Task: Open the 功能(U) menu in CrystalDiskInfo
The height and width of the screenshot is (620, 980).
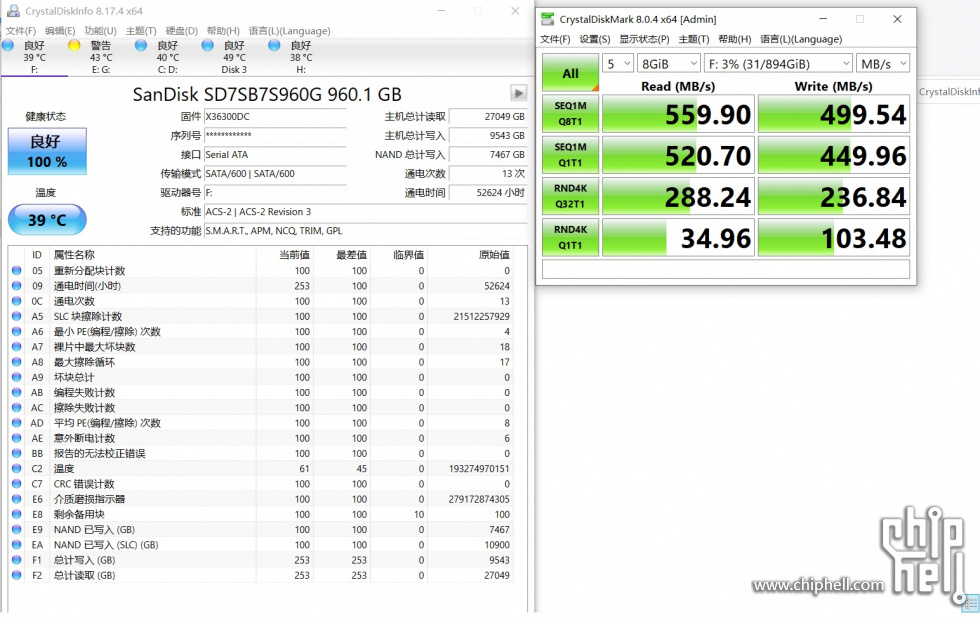Action: point(100,31)
